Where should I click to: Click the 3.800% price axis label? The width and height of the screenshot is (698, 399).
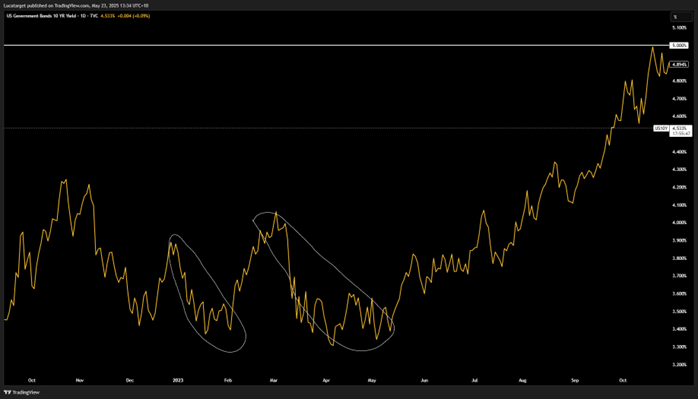click(x=679, y=258)
